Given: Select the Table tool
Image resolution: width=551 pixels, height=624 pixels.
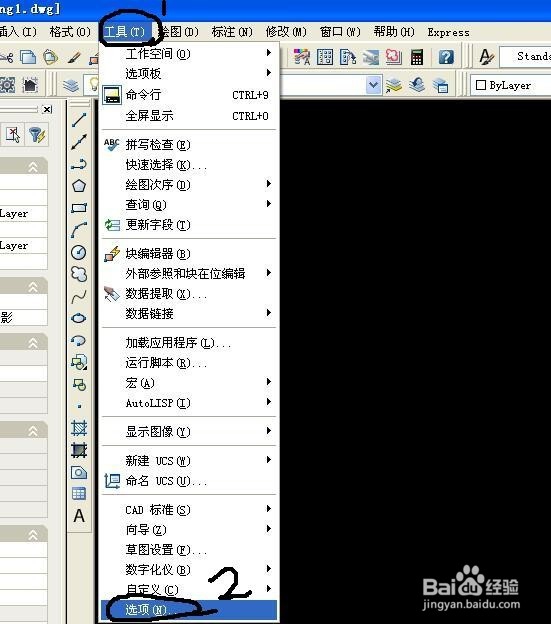Looking at the screenshot, I should 79,494.
